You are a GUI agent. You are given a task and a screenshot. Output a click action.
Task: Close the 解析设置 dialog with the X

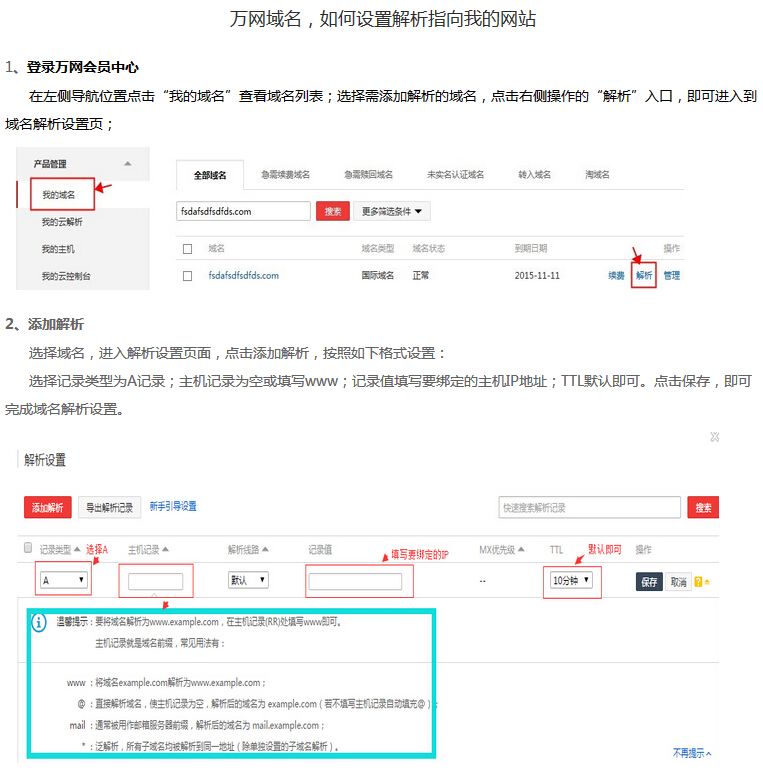[714, 437]
